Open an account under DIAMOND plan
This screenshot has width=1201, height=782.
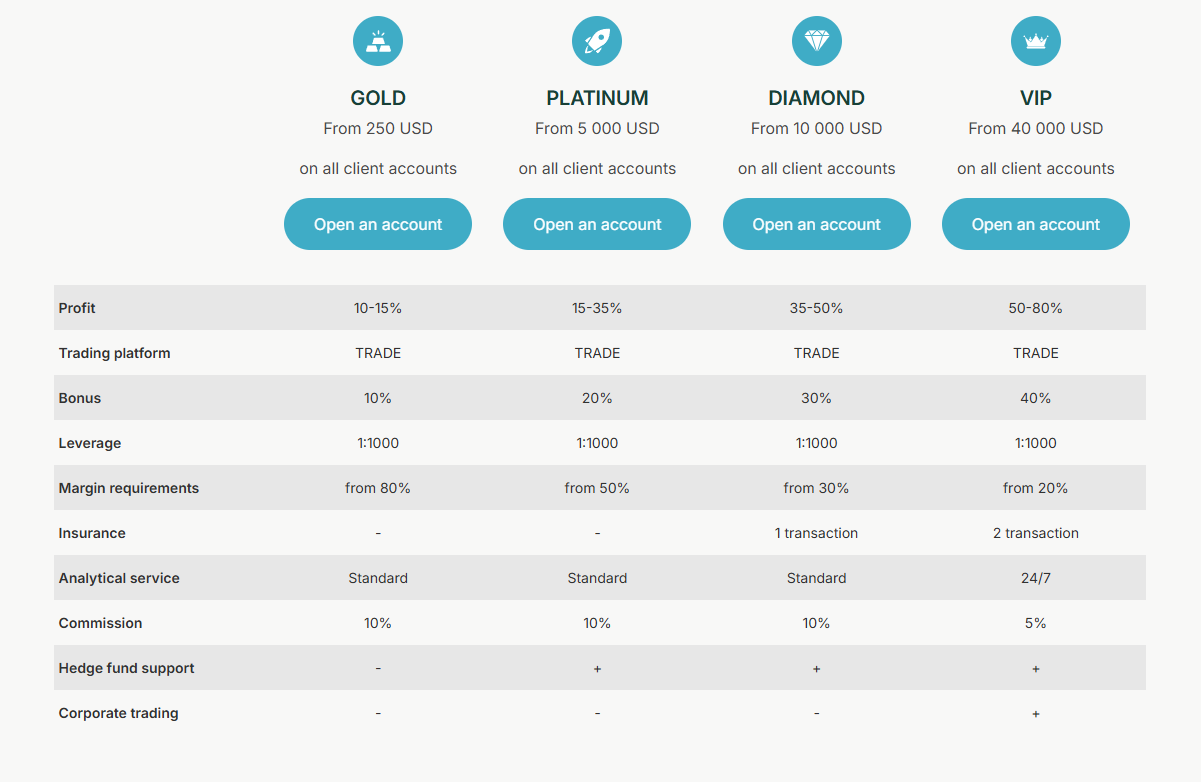click(817, 224)
